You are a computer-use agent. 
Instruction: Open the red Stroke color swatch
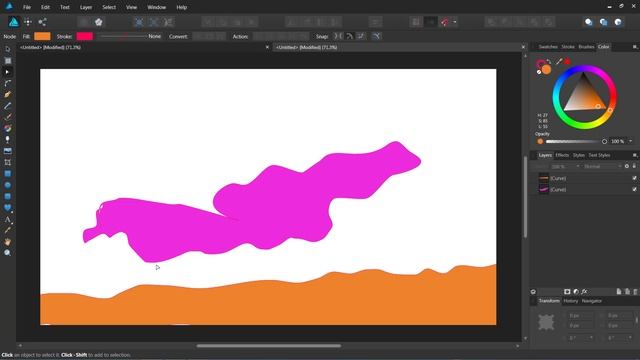(84, 36)
